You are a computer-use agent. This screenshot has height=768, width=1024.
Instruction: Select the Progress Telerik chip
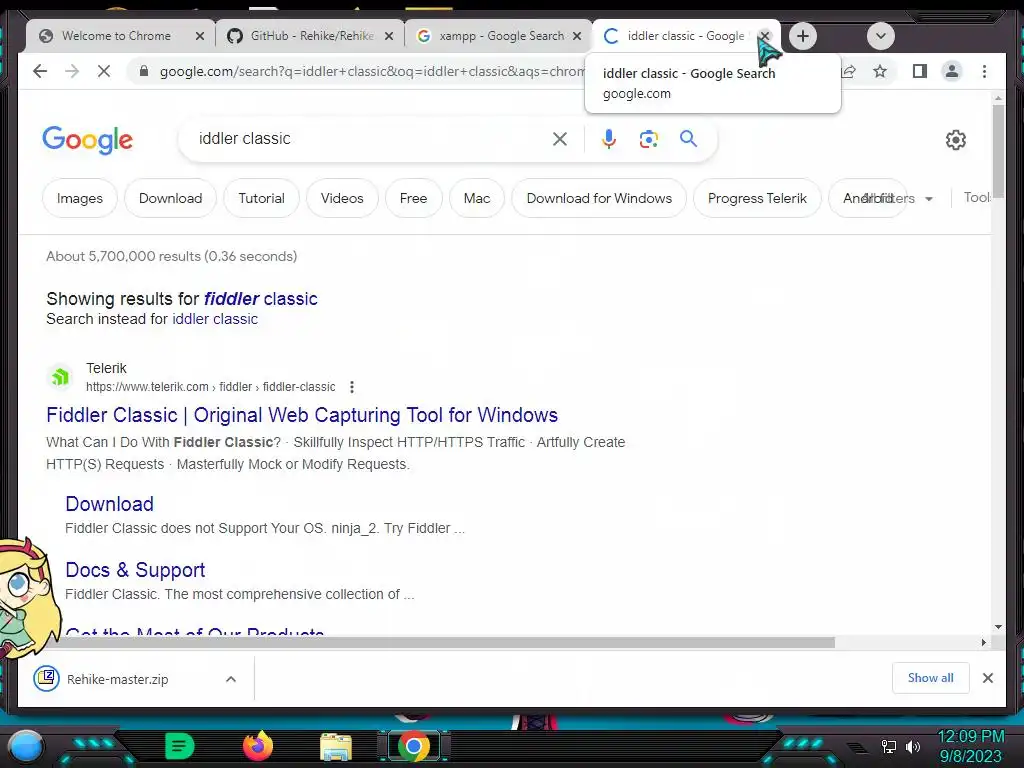coord(757,198)
